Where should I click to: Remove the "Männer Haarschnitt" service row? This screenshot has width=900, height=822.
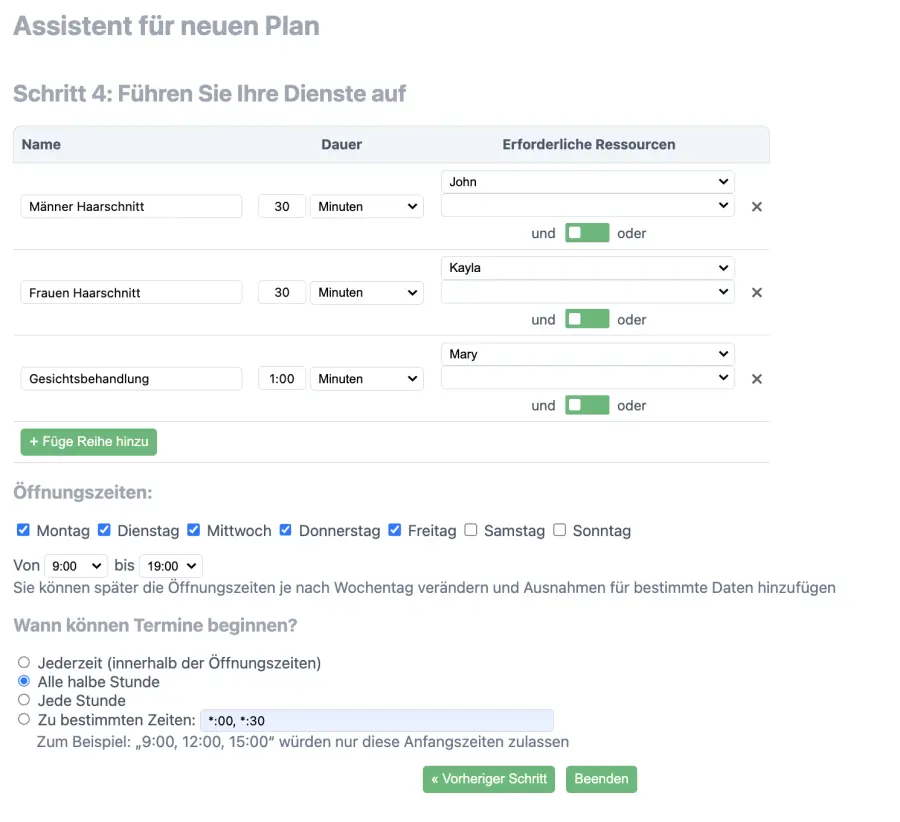click(x=757, y=206)
